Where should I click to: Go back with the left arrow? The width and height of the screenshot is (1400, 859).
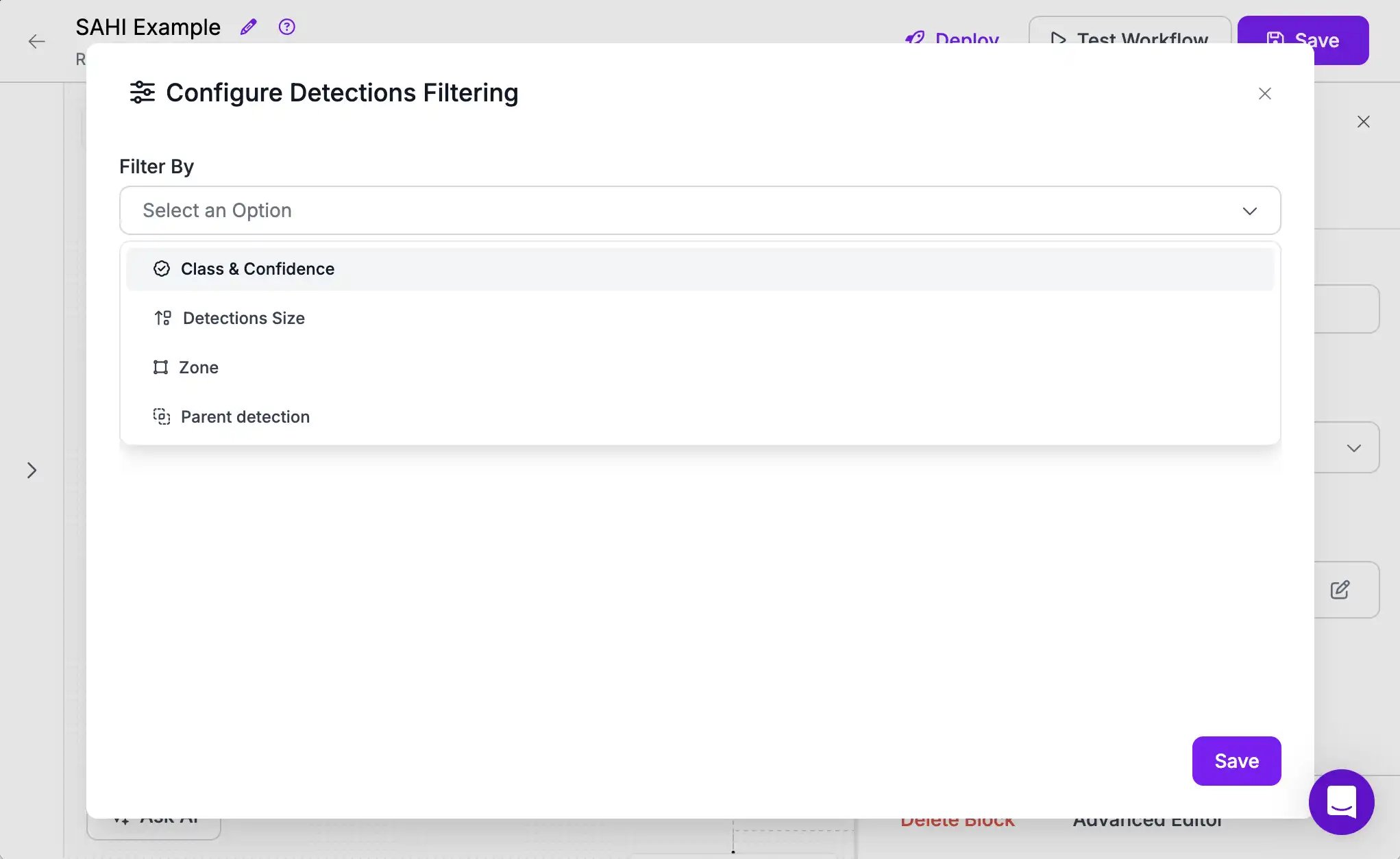37,42
